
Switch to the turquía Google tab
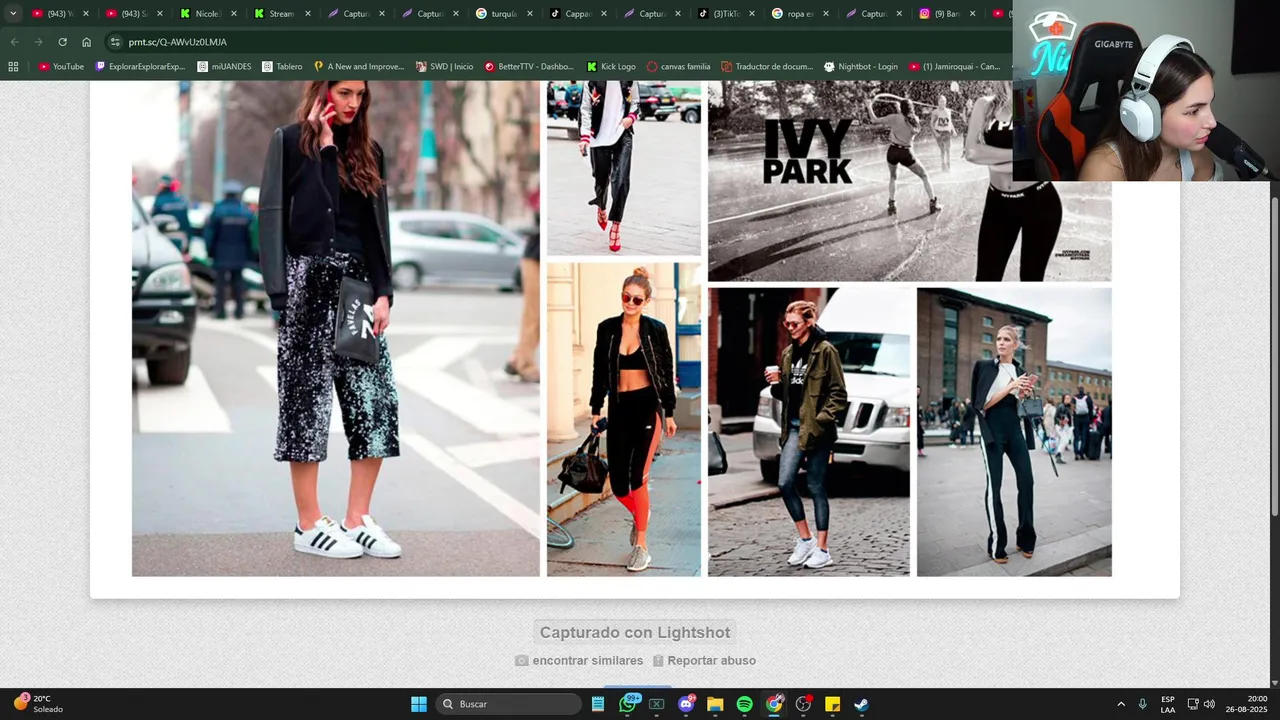point(504,14)
